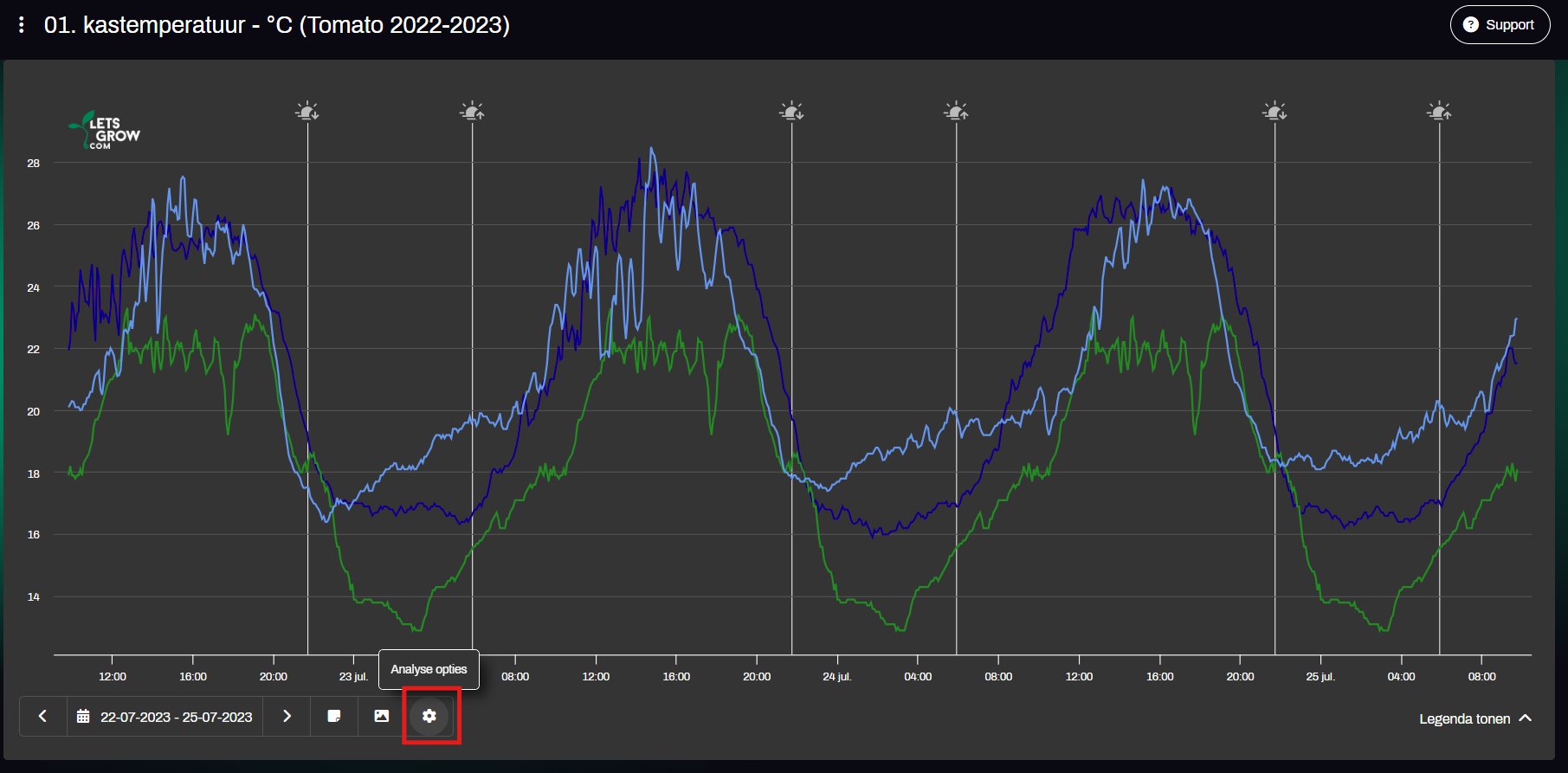Viewport: 1568px width, 773px height.
Task: Click the sunset icon after 20:00 on 24 July
Action: coord(1274,112)
